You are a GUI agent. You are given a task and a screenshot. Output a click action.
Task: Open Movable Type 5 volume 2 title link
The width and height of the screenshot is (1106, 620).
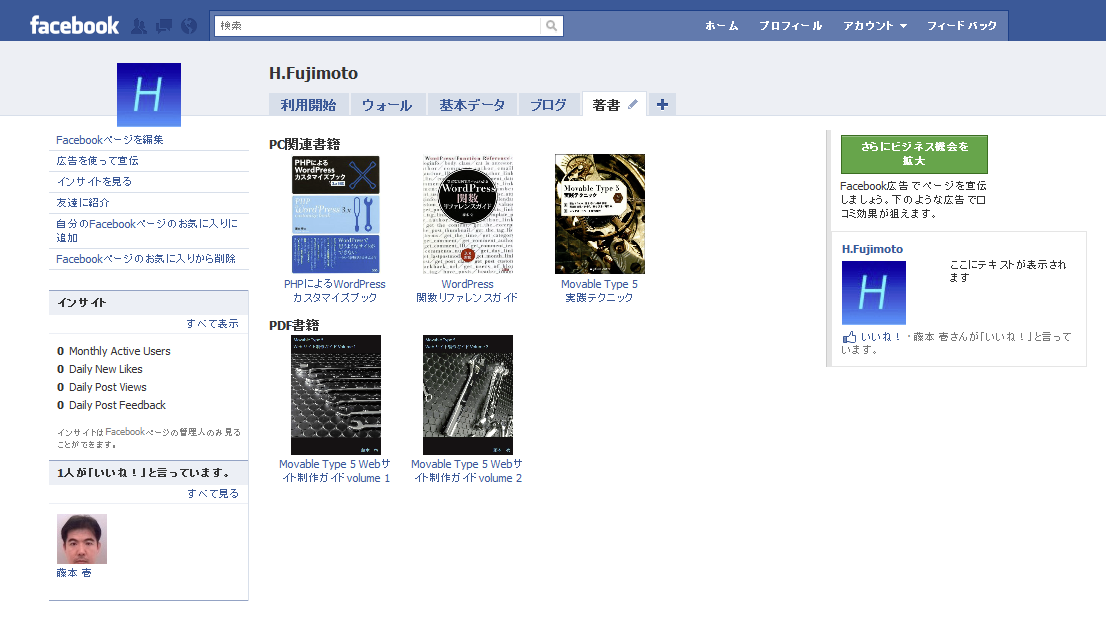pyautogui.click(x=467, y=471)
